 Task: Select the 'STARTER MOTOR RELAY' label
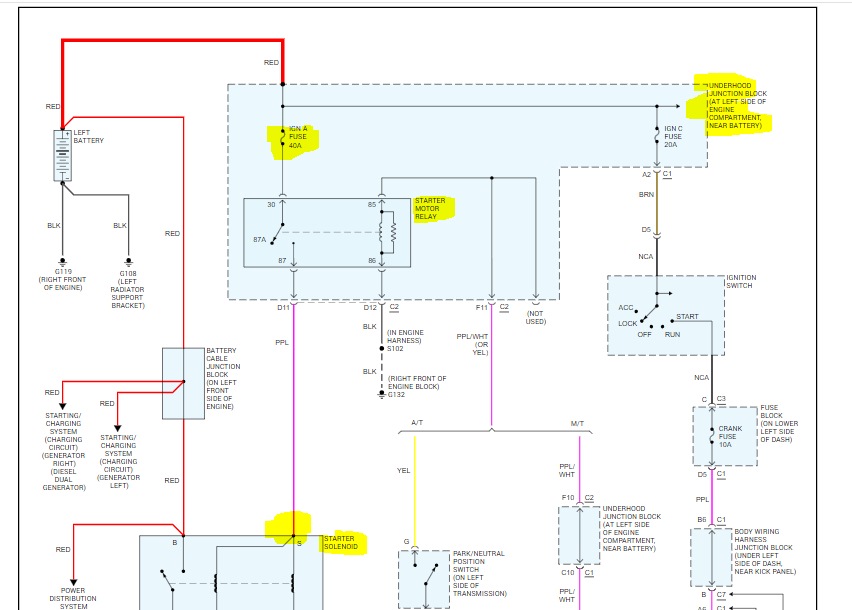click(x=430, y=209)
